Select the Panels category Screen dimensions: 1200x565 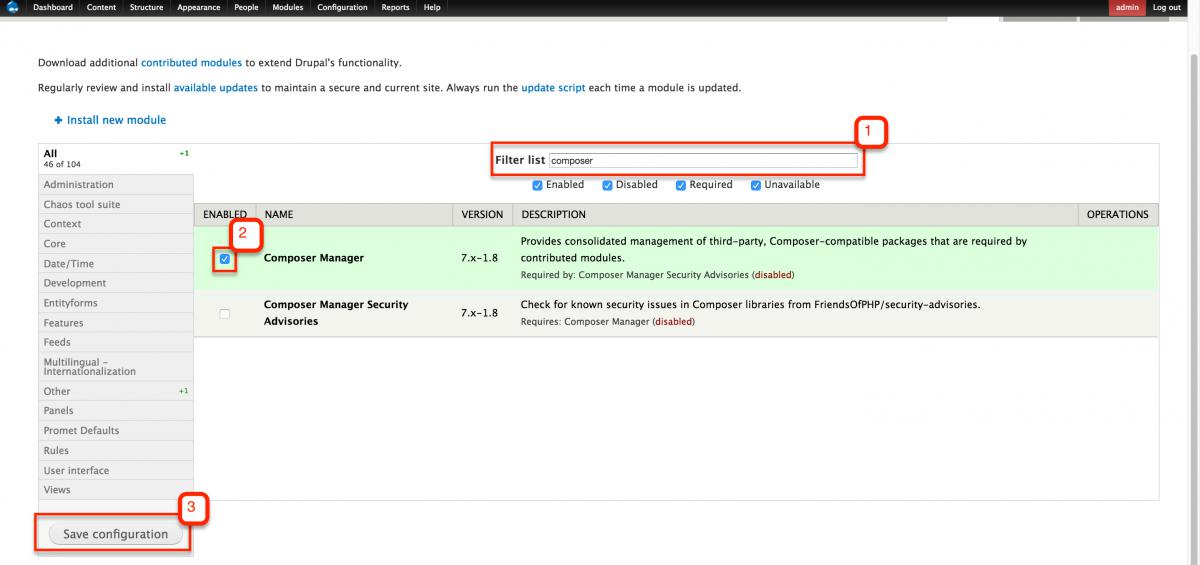click(x=115, y=411)
